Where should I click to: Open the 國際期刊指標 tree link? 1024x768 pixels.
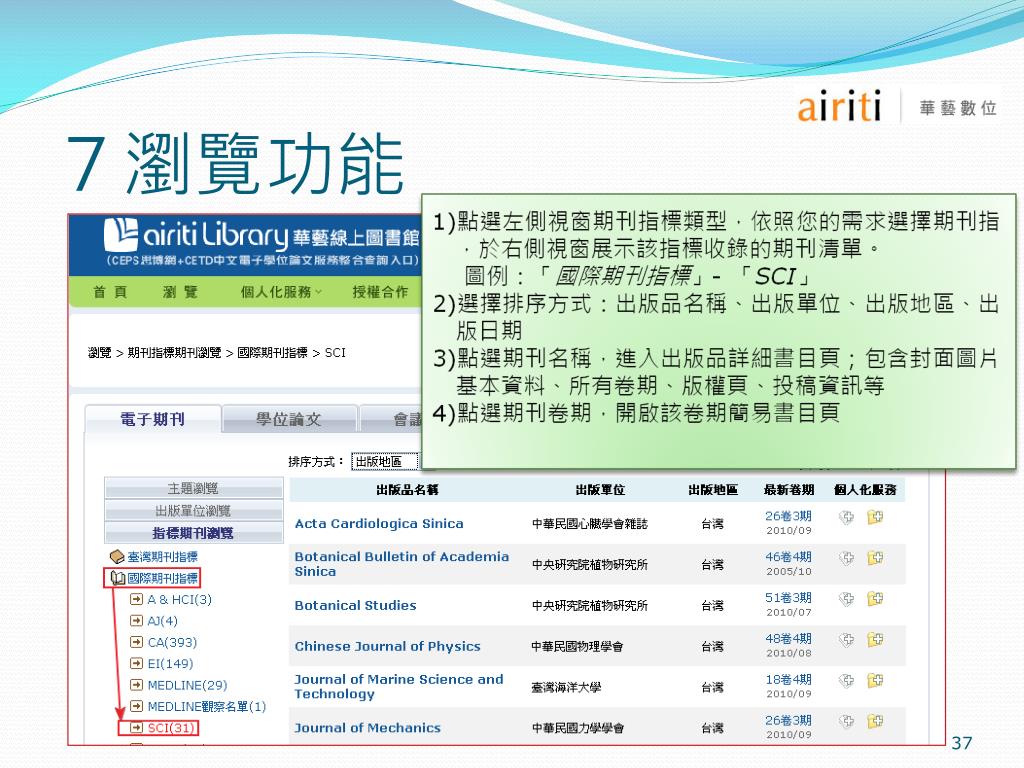pos(162,578)
